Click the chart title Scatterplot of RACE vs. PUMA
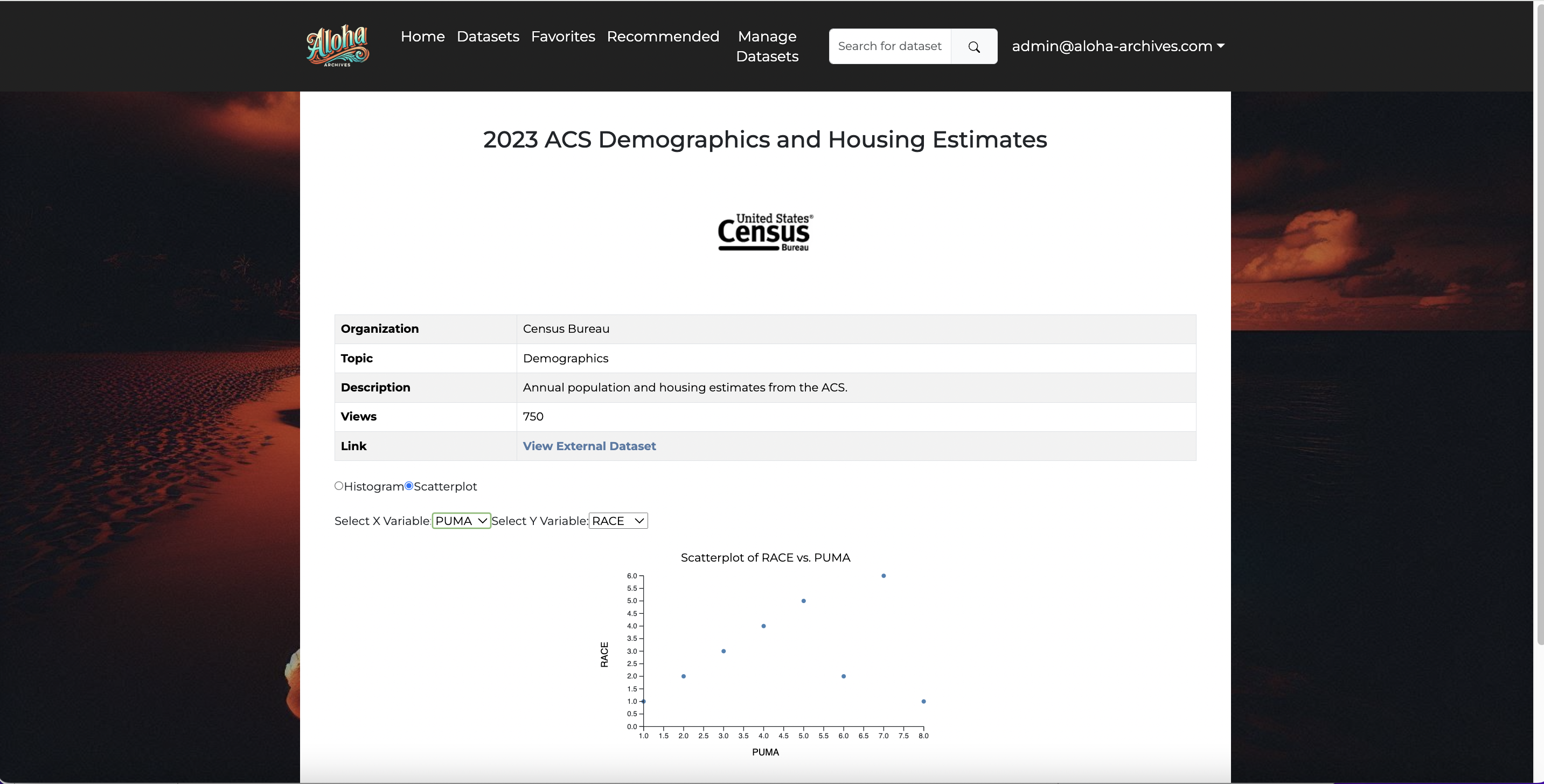 [x=766, y=558]
